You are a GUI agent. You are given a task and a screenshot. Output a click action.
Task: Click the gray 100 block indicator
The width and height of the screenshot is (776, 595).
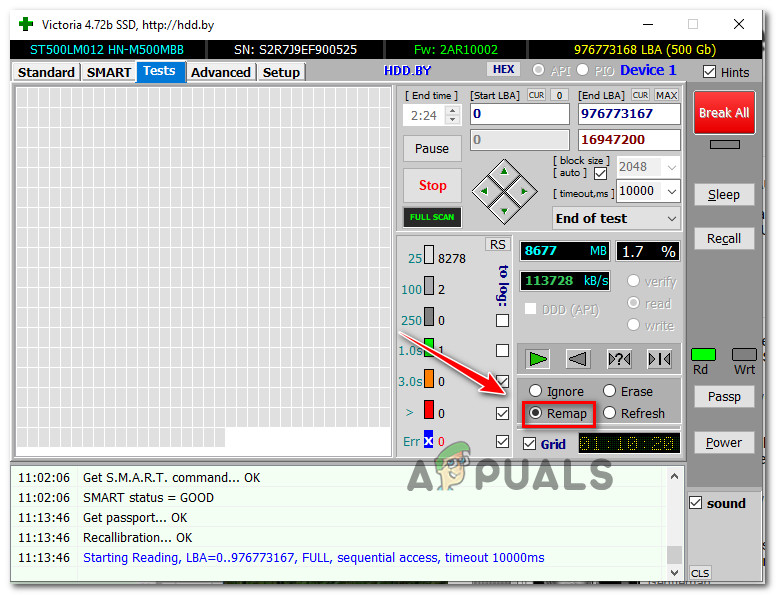(429, 286)
